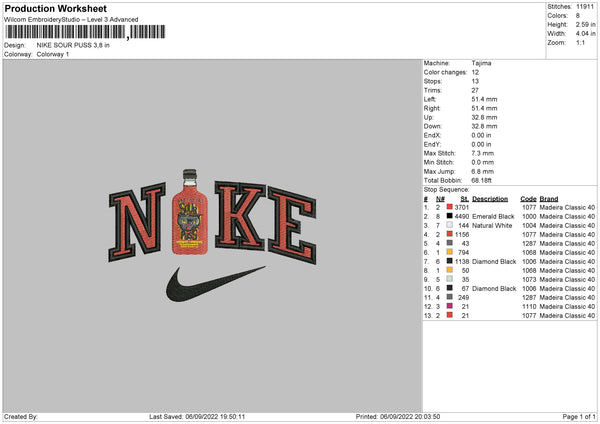Select 'Natural White' description in stop 3
This screenshot has width=600, height=424.
click(x=492, y=225)
